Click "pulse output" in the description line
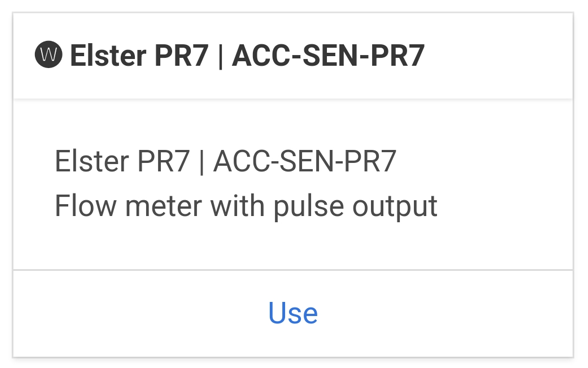This screenshot has width=588, height=368. point(356,207)
